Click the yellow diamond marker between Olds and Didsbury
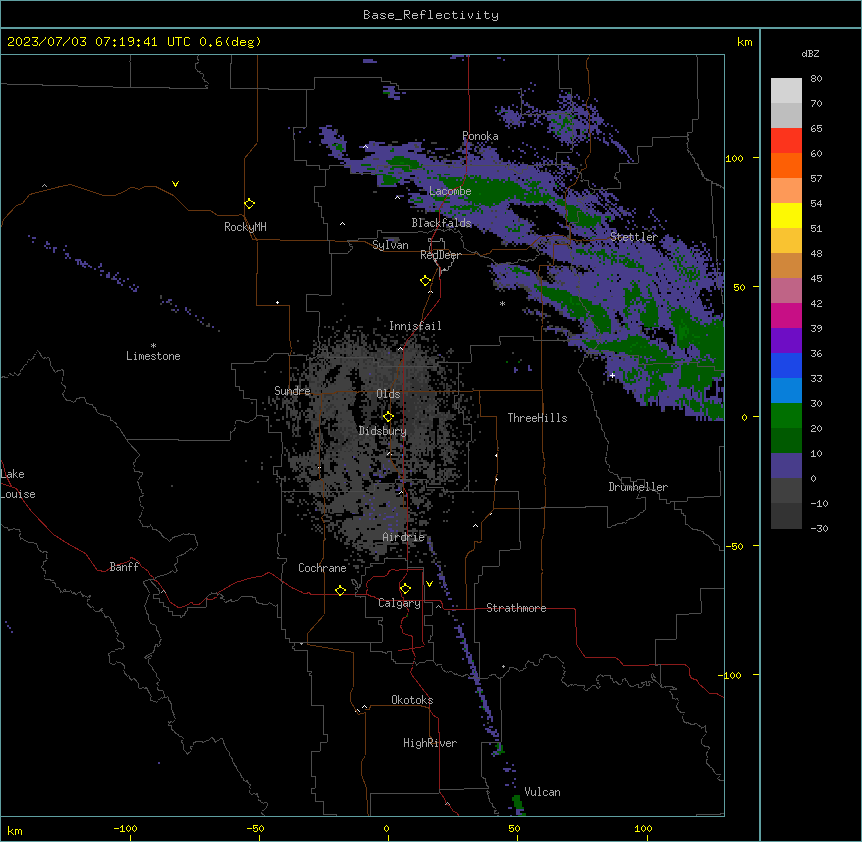 coord(388,416)
